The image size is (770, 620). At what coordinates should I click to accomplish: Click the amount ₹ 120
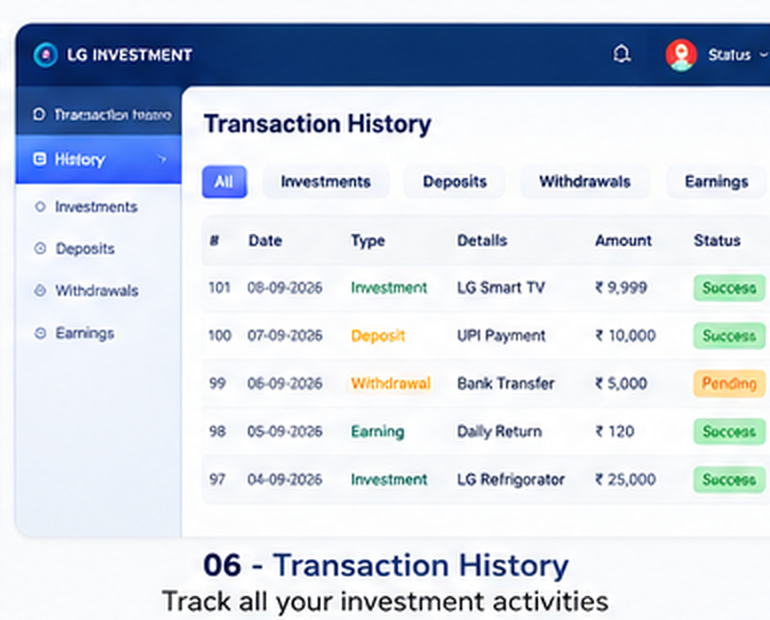coord(614,431)
